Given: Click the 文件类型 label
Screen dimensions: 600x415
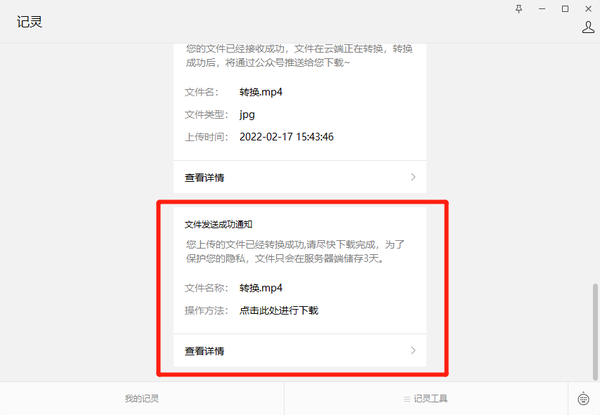Looking at the screenshot, I should pyautogui.click(x=206, y=115).
